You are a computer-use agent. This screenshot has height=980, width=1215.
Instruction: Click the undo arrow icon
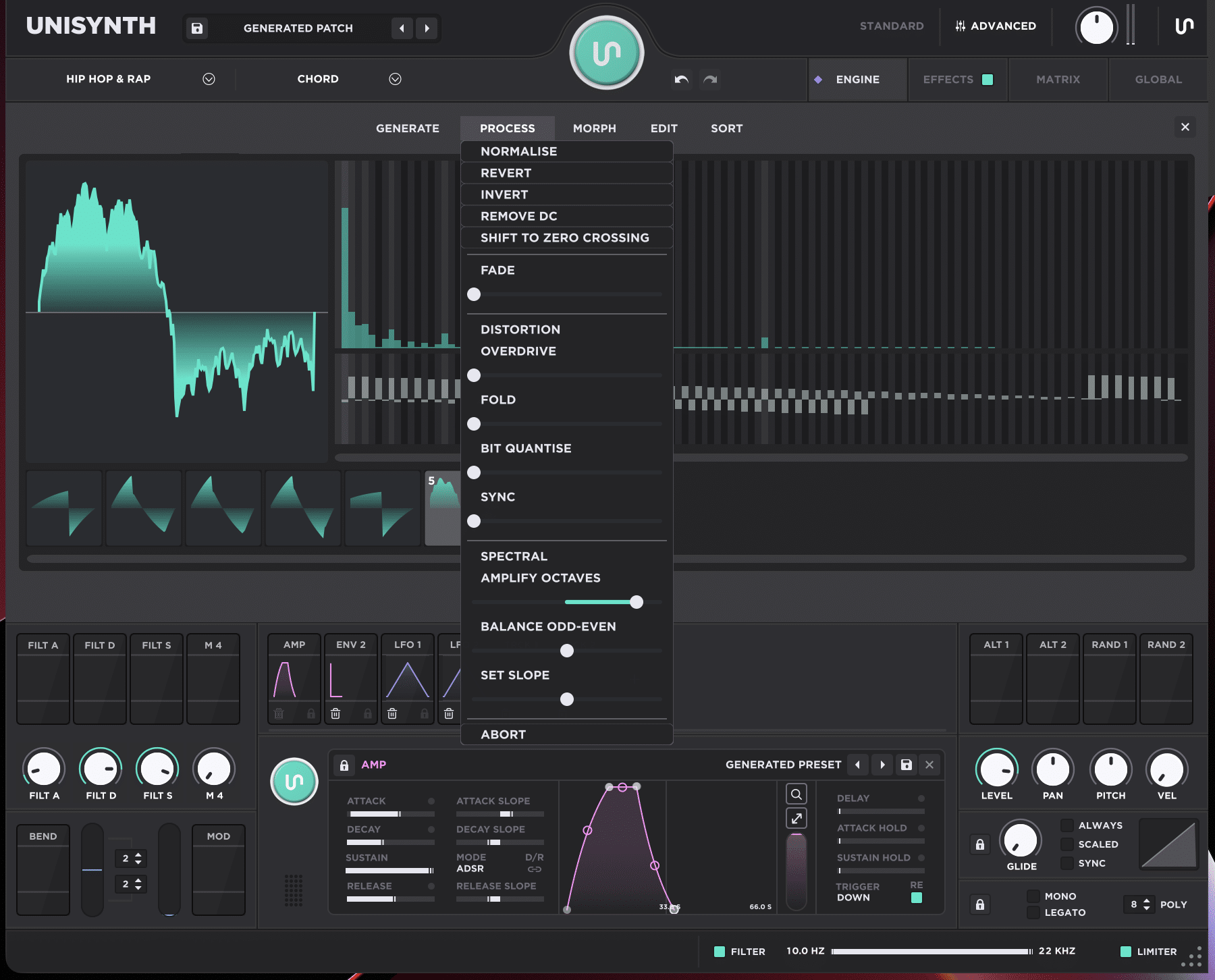(682, 80)
